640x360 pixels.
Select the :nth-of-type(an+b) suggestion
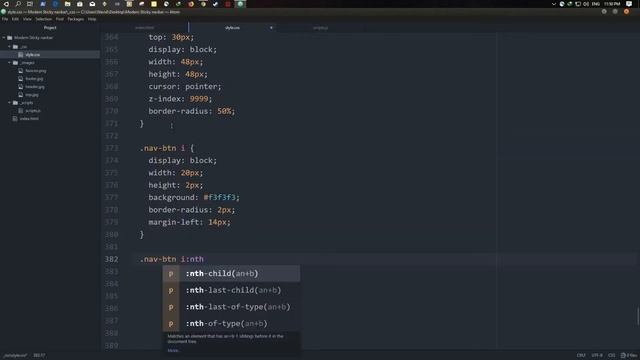[231, 323]
